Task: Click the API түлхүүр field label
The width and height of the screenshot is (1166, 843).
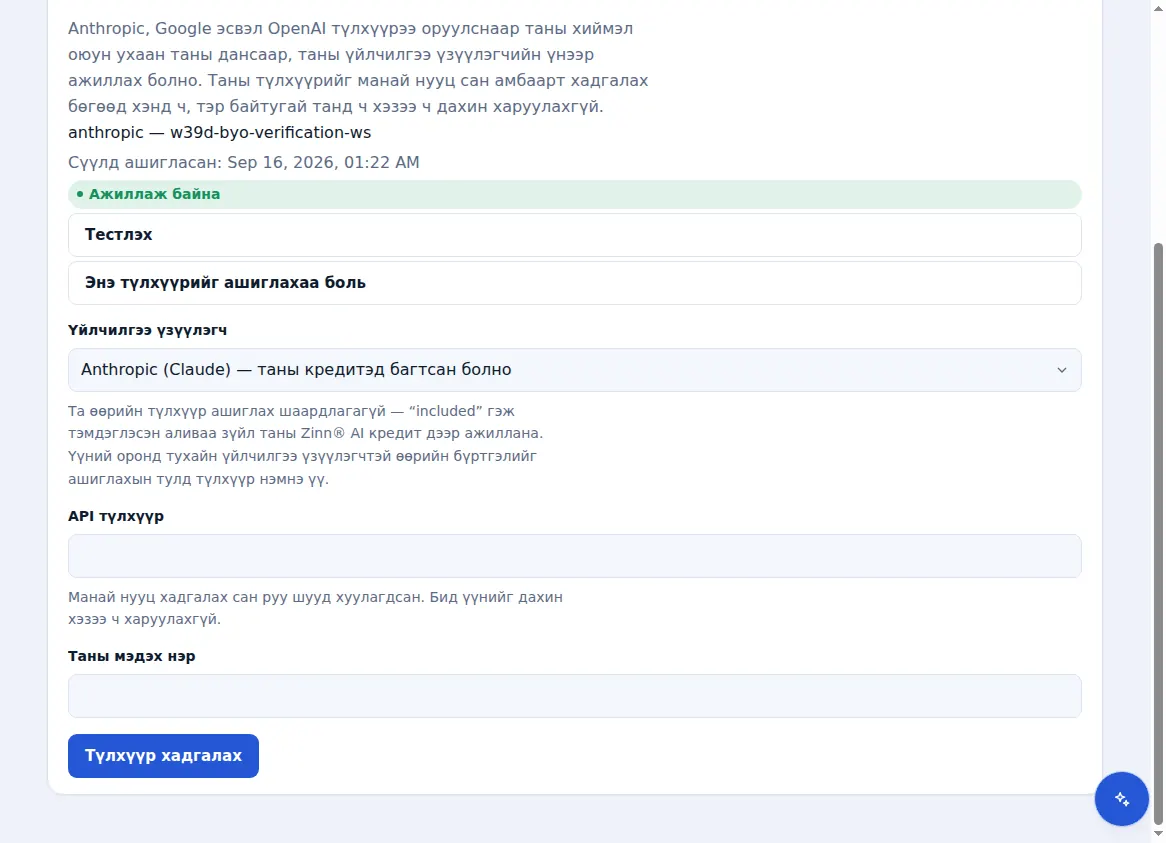Action: (x=116, y=516)
